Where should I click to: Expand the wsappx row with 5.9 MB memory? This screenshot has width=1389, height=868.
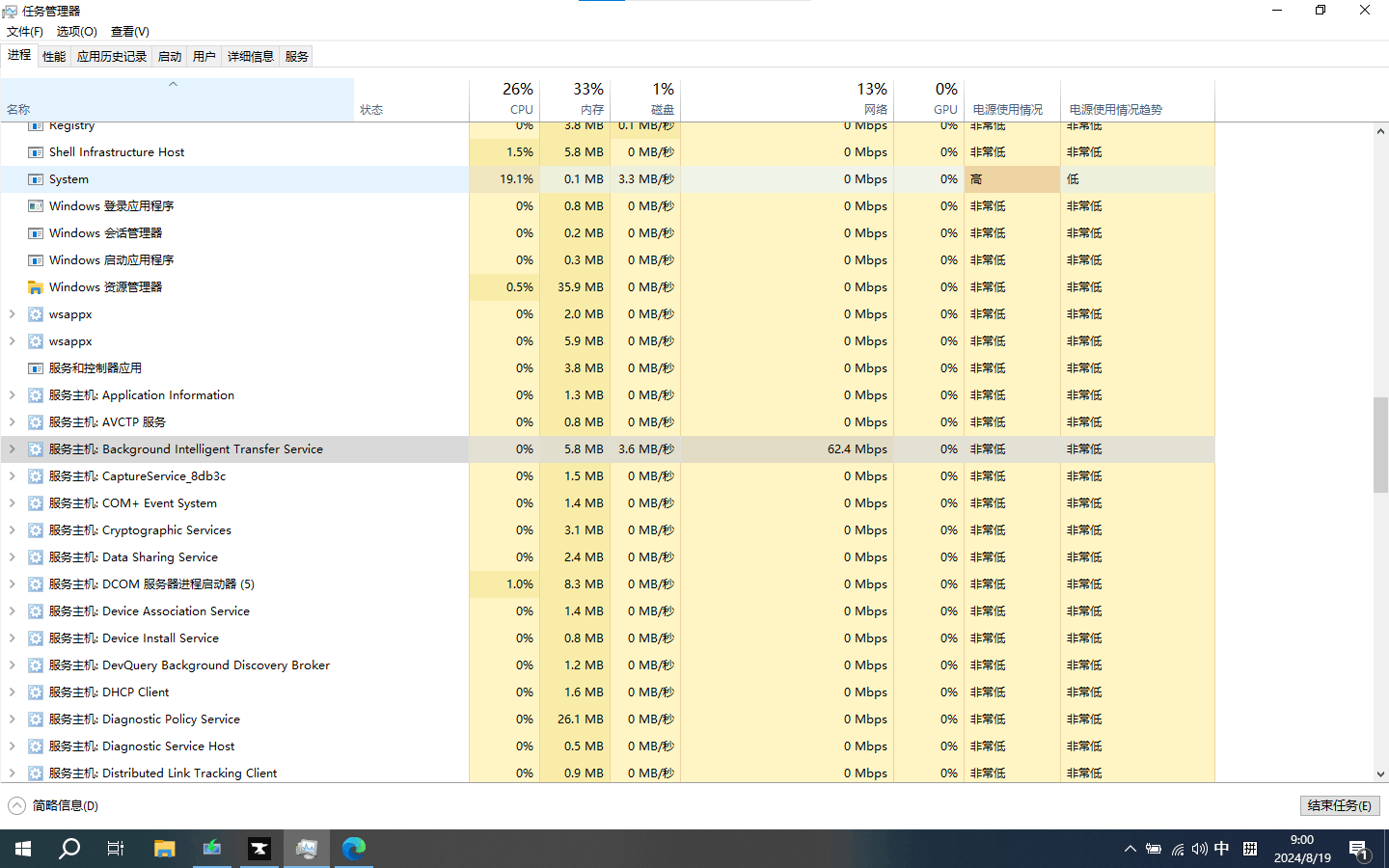pos(12,341)
